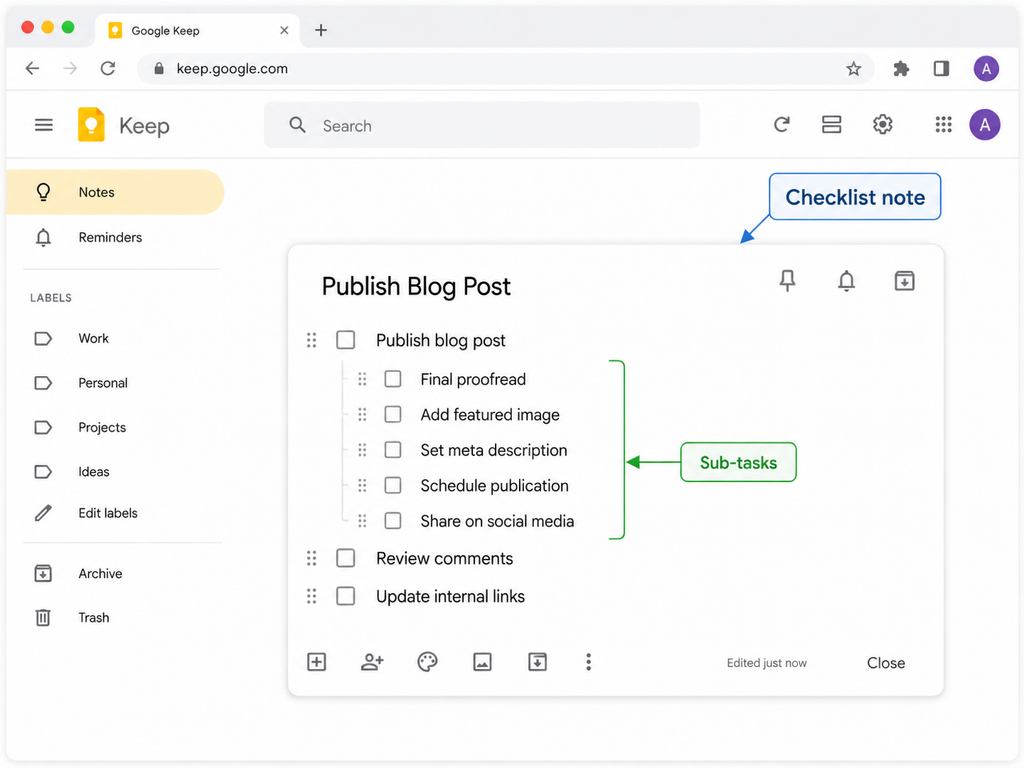Check Share on social media

pos(392,520)
